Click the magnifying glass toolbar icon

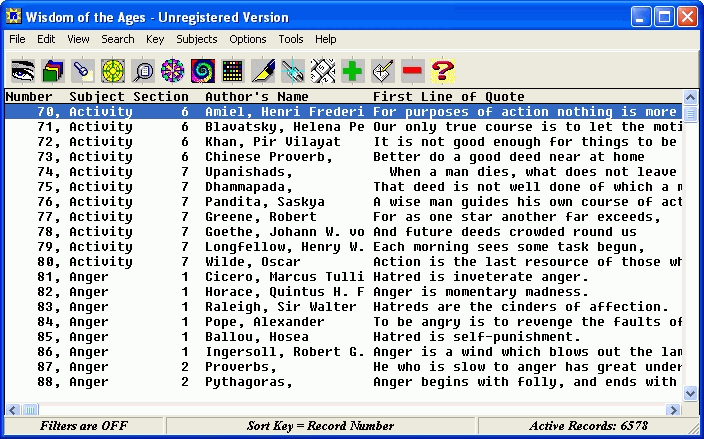pos(143,71)
